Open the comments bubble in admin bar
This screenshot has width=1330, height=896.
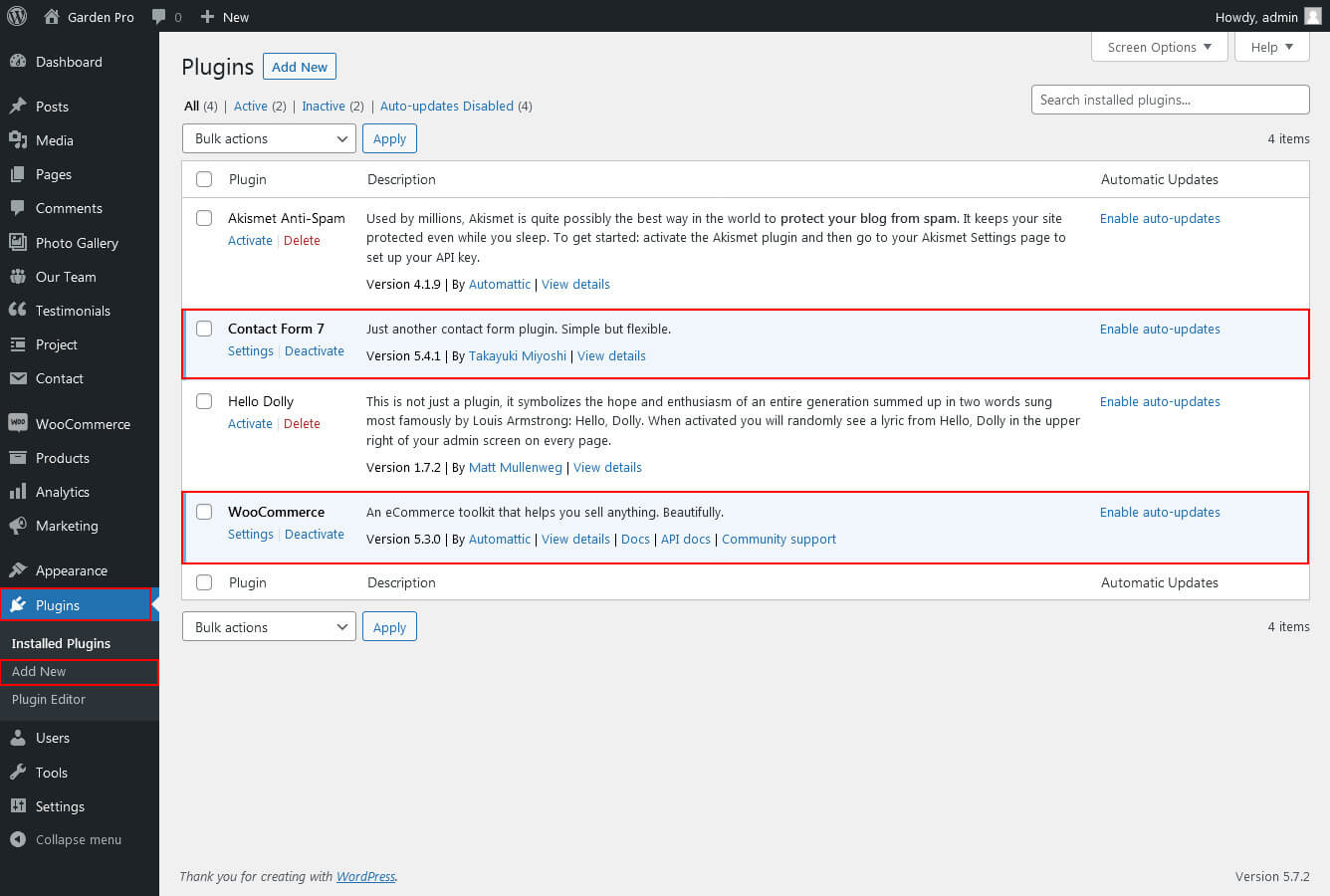point(159,17)
